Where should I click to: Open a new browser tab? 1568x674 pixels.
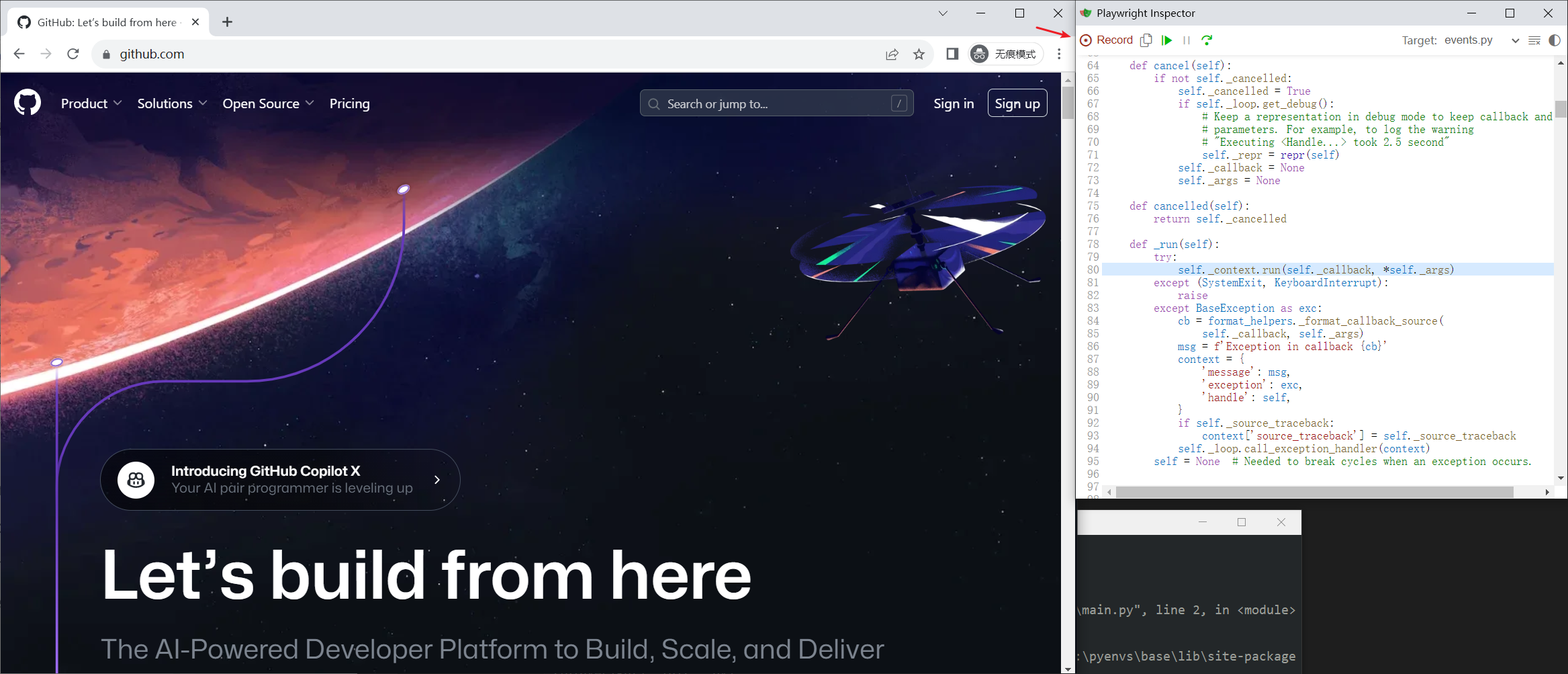(228, 22)
